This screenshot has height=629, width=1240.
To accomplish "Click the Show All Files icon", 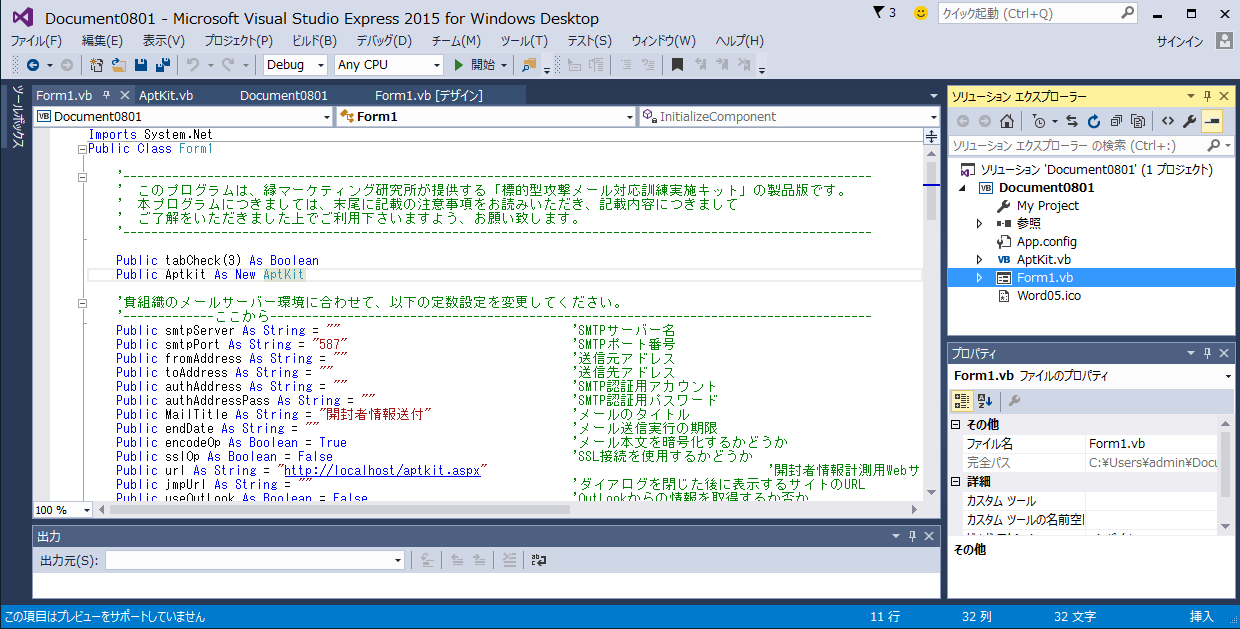I will pos(1138,121).
